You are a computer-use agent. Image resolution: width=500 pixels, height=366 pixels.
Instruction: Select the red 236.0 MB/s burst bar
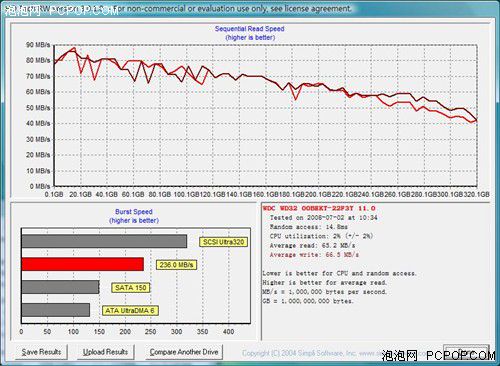[x=83, y=264]
